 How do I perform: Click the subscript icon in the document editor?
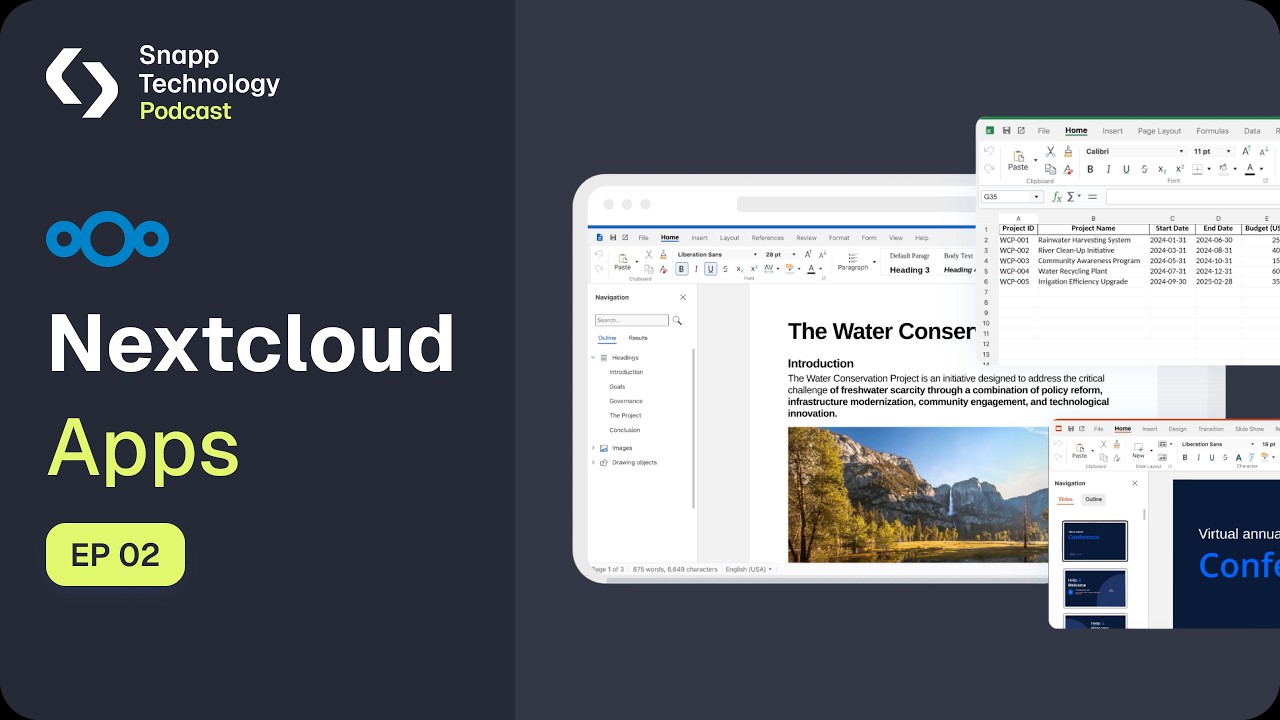click(739, 269)
